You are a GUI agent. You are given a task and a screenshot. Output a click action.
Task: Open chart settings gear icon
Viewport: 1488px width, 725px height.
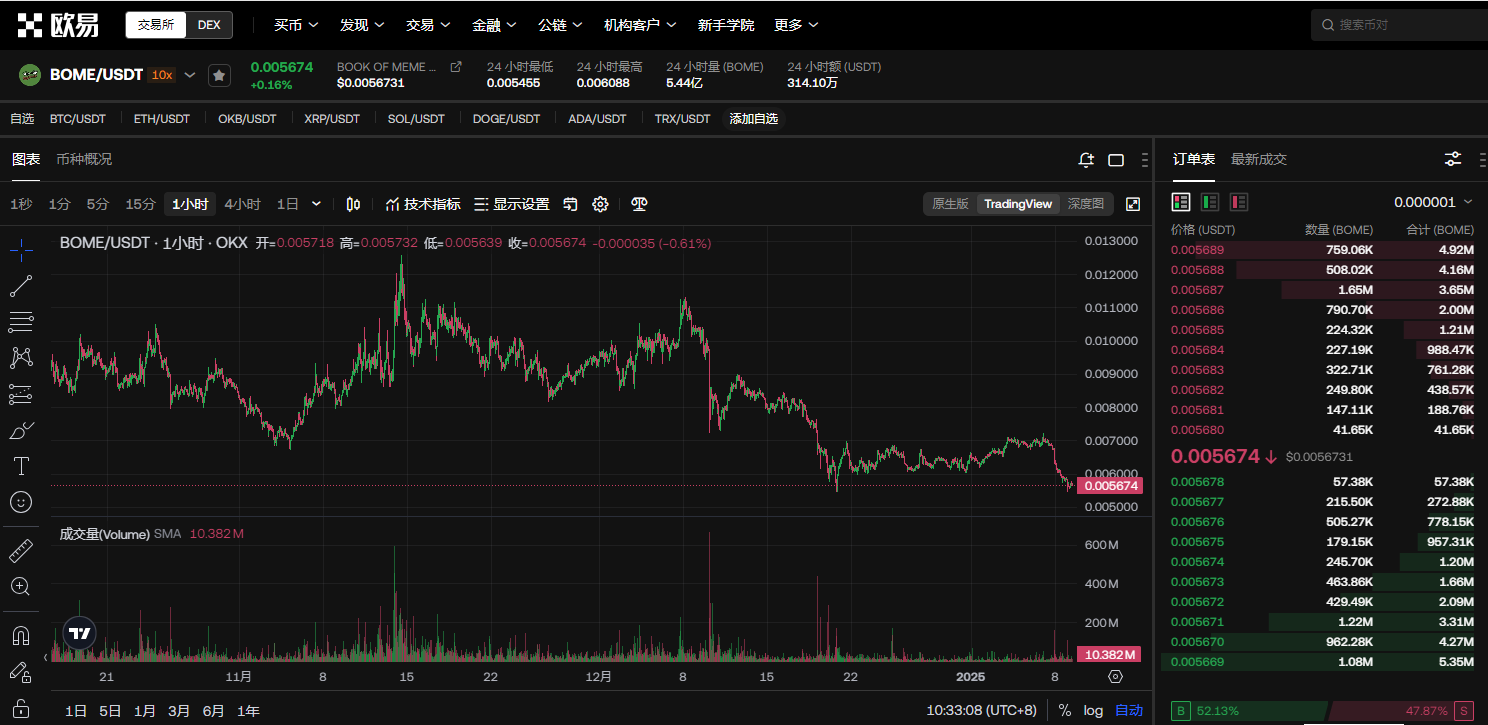click(600, 204)
